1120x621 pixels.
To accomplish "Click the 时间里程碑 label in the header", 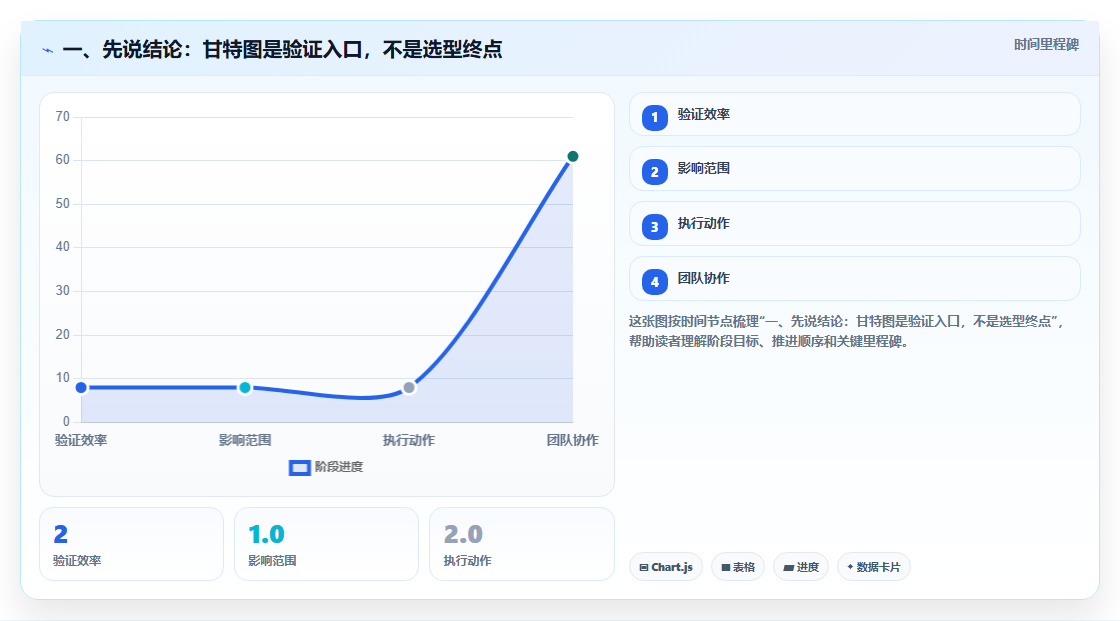I will pos(1046,44).
